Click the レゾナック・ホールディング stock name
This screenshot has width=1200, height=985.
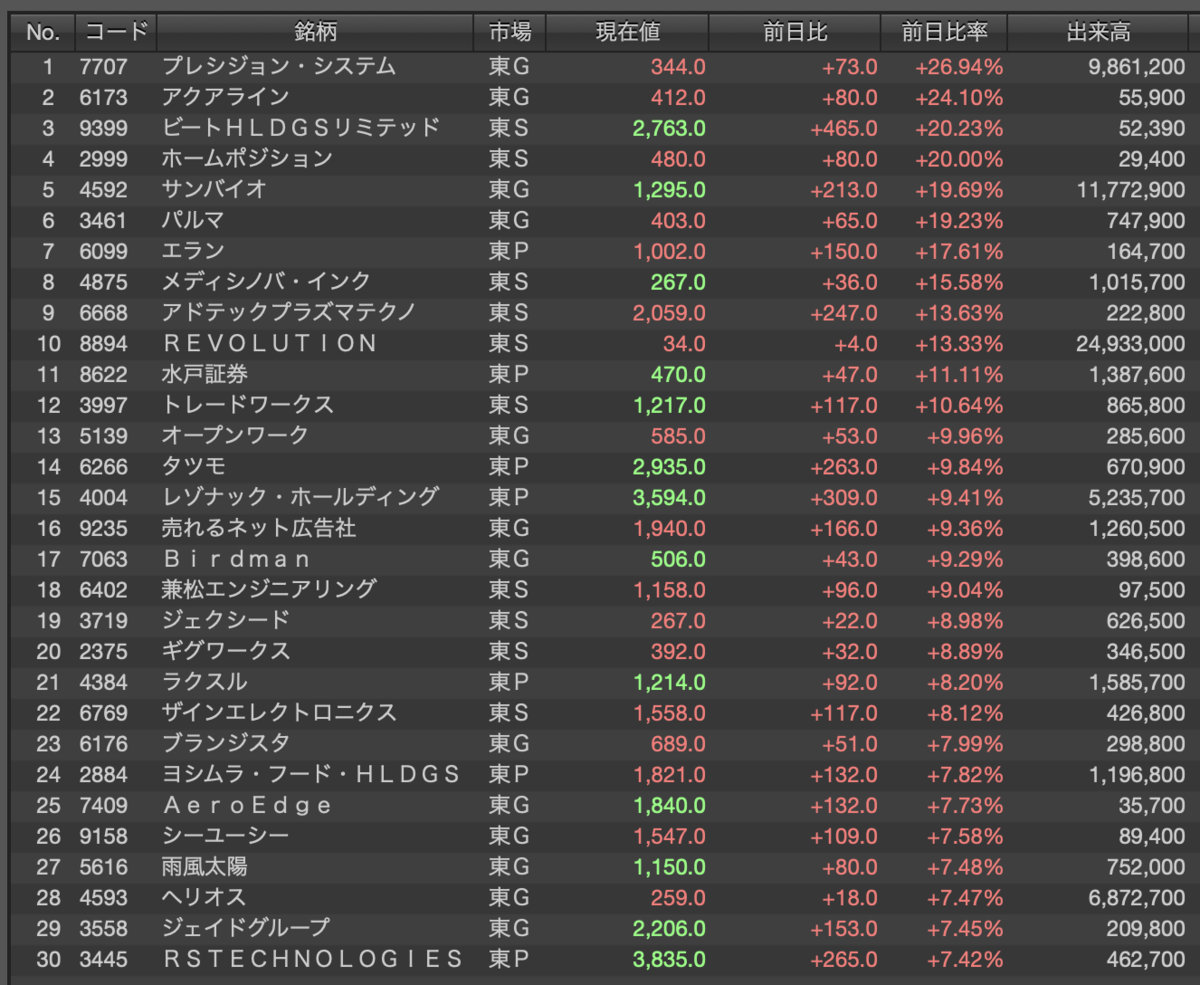pos(300,497)
